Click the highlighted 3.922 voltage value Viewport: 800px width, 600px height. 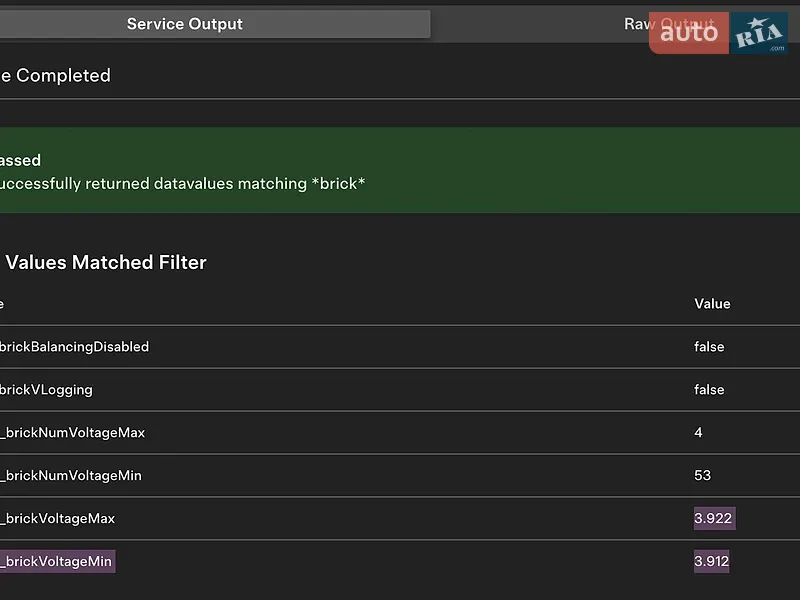(714, 518)
